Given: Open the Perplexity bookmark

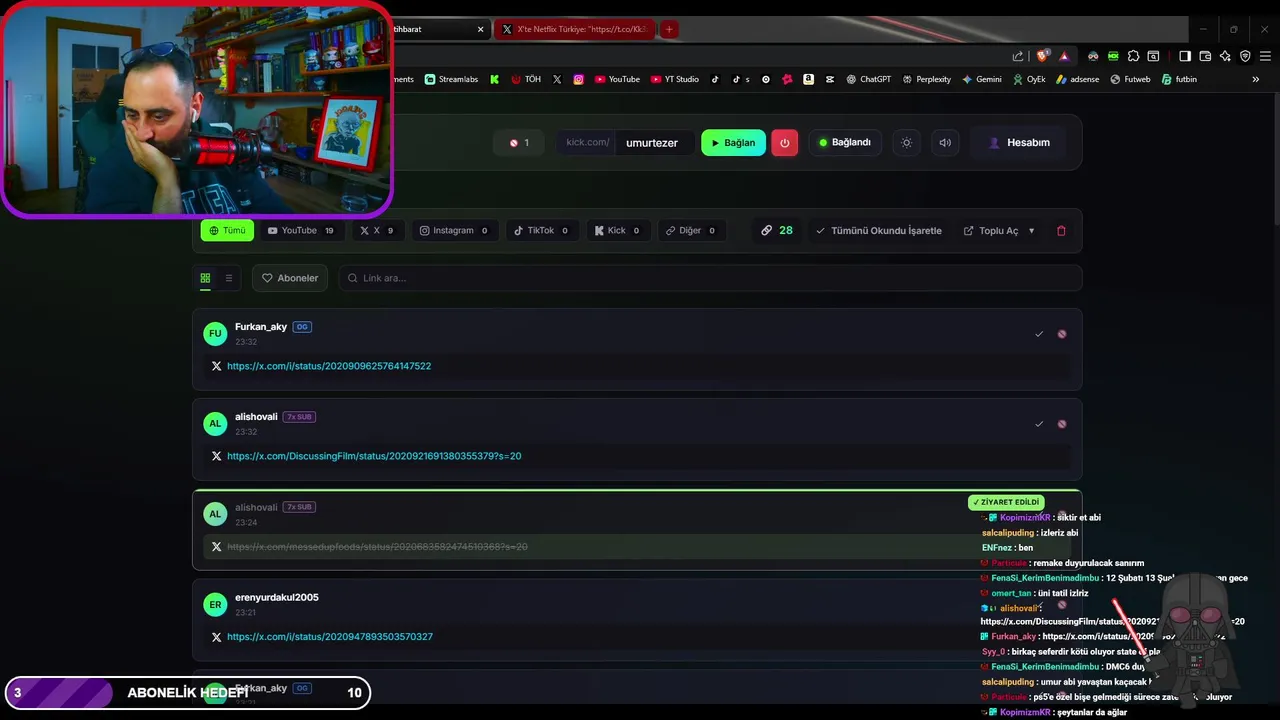Looking at the screenshot, I should [927, 79].
